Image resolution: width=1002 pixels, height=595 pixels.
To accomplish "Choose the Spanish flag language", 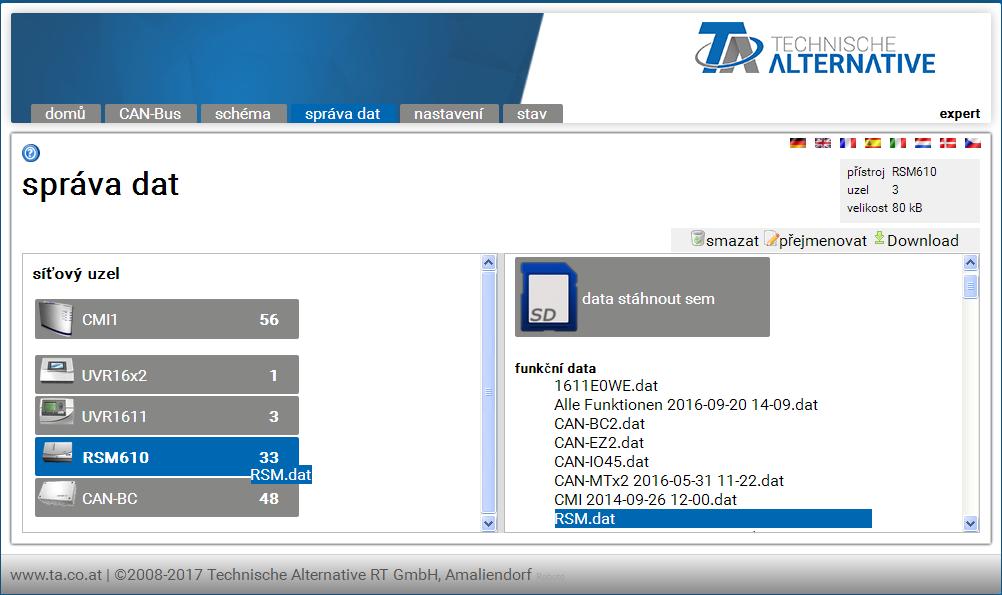I will point(872,143).
